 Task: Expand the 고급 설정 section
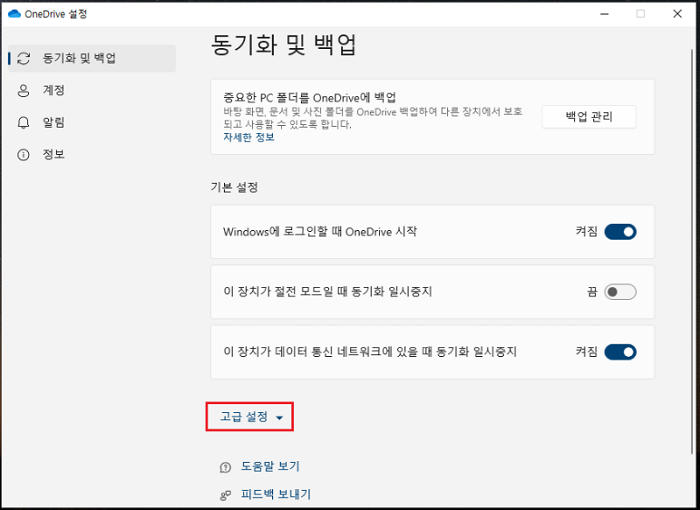(x=250, y=417)
